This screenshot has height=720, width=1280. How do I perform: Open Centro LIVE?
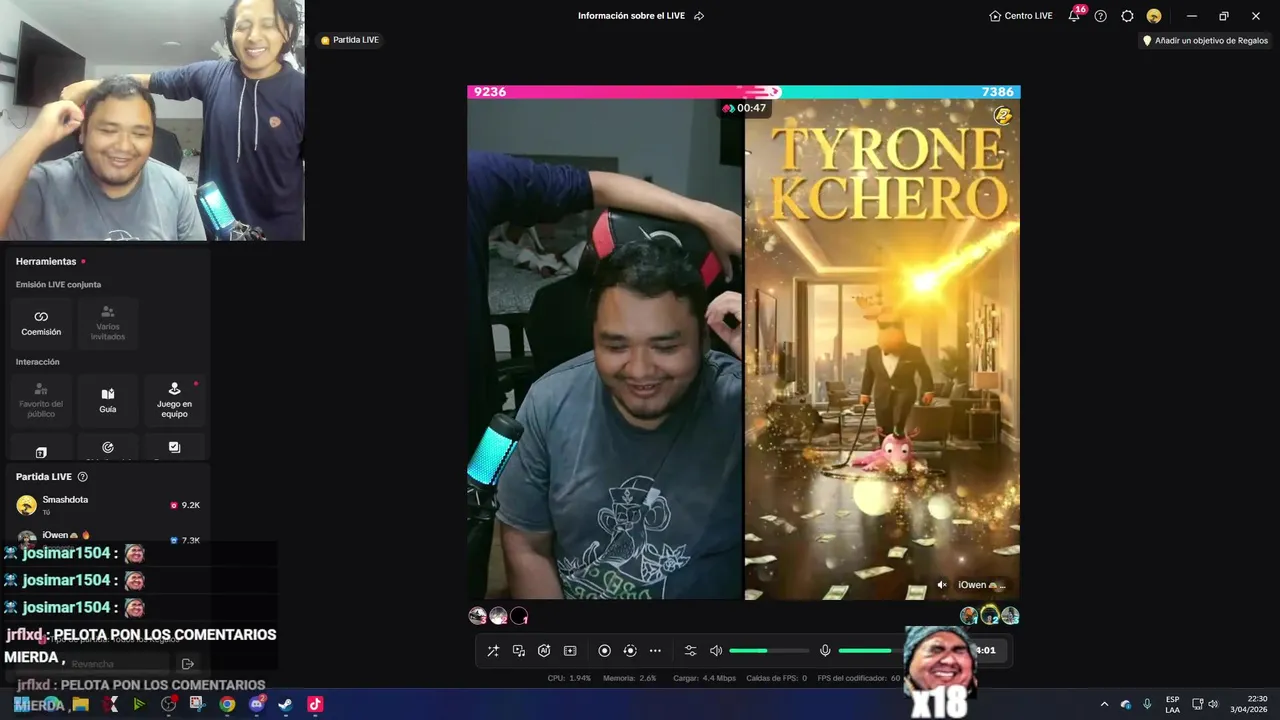(1021, 16)
